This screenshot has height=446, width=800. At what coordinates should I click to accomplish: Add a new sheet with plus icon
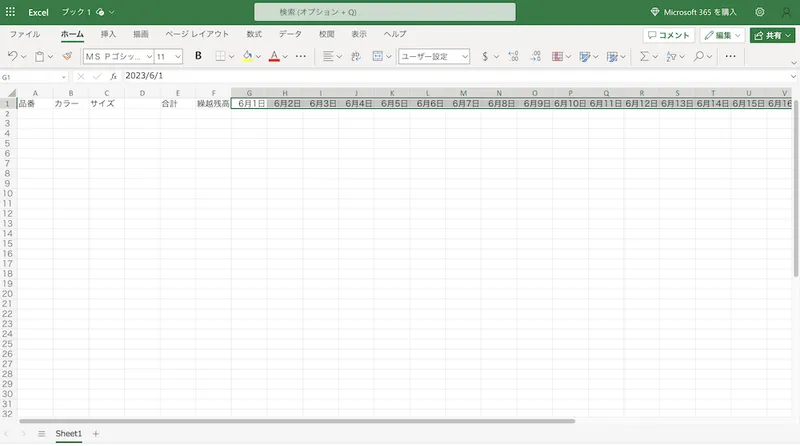click(95, 434)
